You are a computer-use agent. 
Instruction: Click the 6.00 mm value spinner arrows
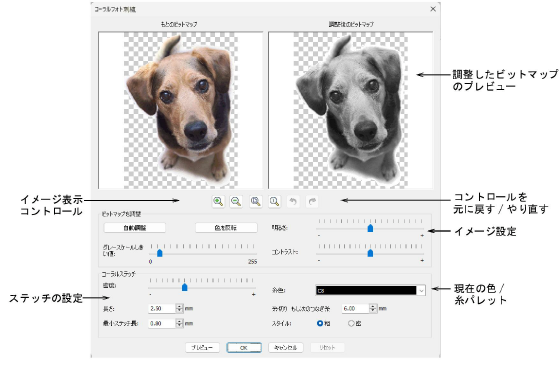coord(373,308)
